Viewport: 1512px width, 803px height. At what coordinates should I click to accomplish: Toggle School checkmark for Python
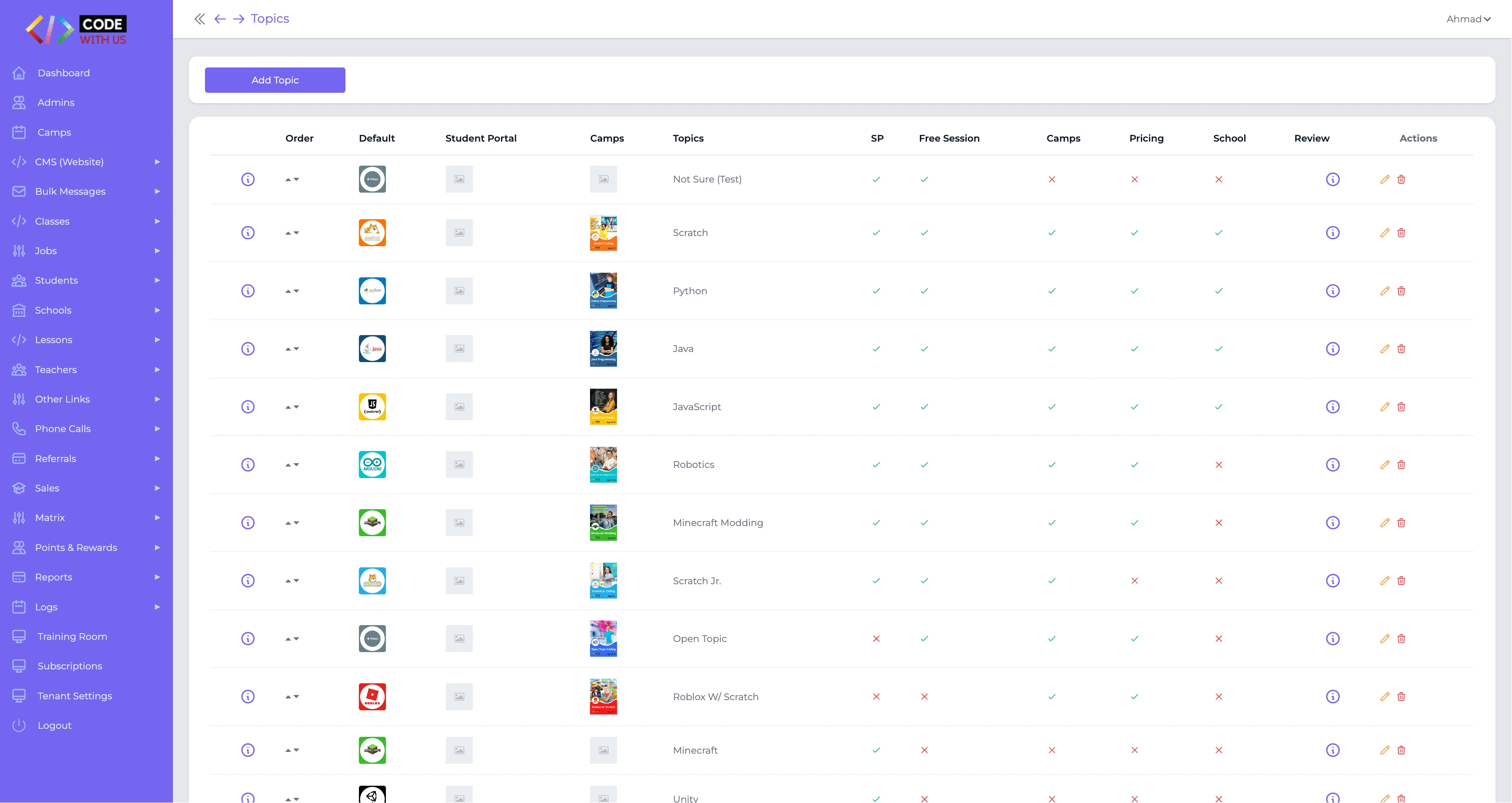(1218, 291)
